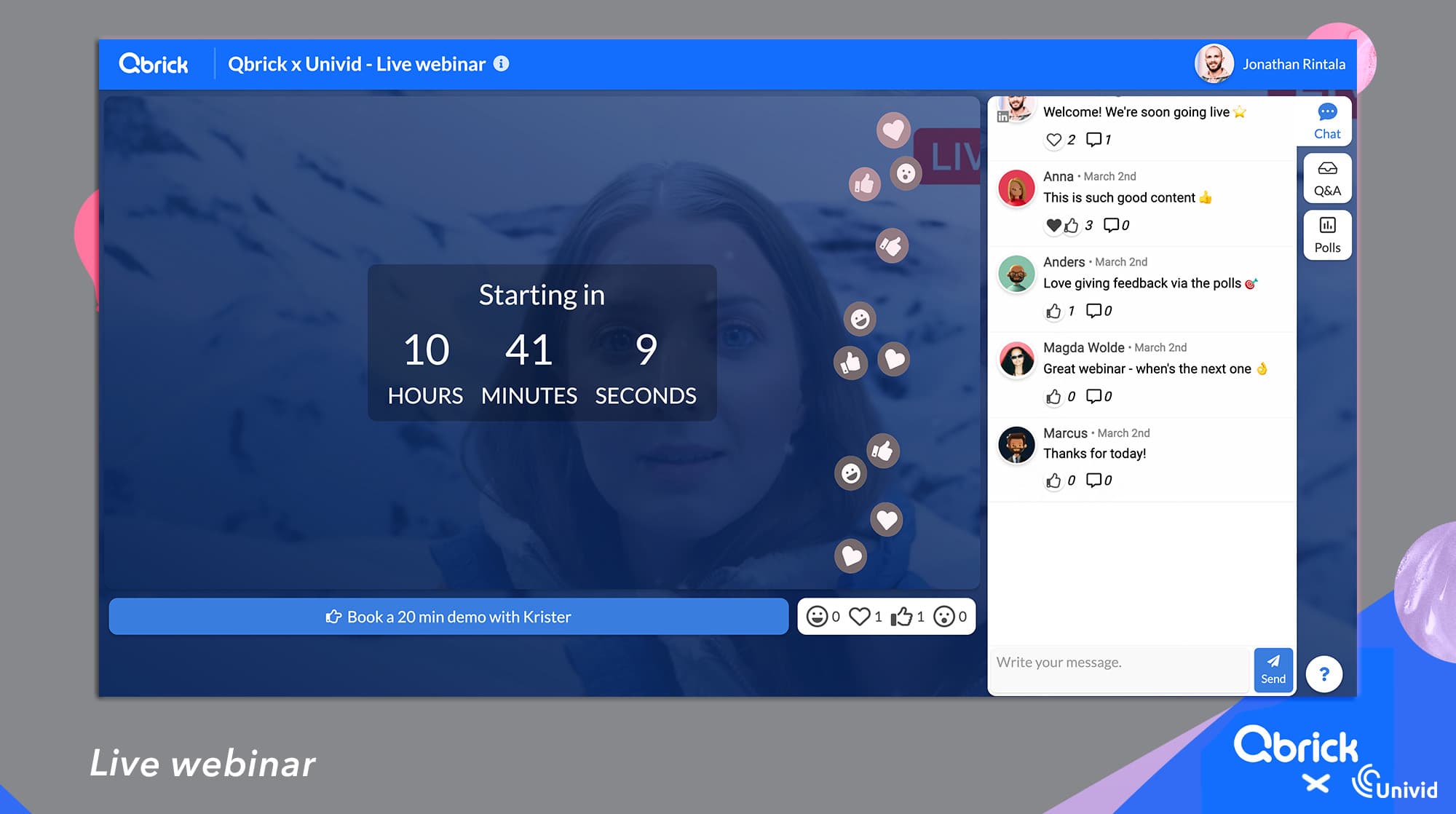The height and width of the screenshot is (814, 1456).
Task: React with the heart icon below video
Action: click(x=860, y=617)
